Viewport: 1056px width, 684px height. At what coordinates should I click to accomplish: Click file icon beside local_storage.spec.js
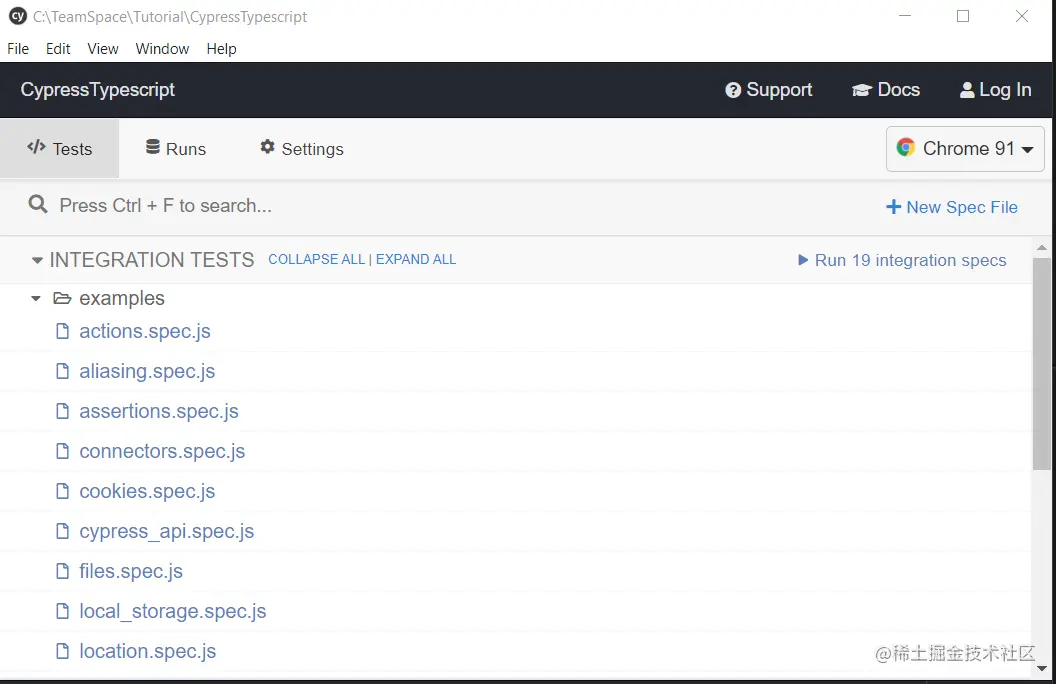(x=62, y=611)
